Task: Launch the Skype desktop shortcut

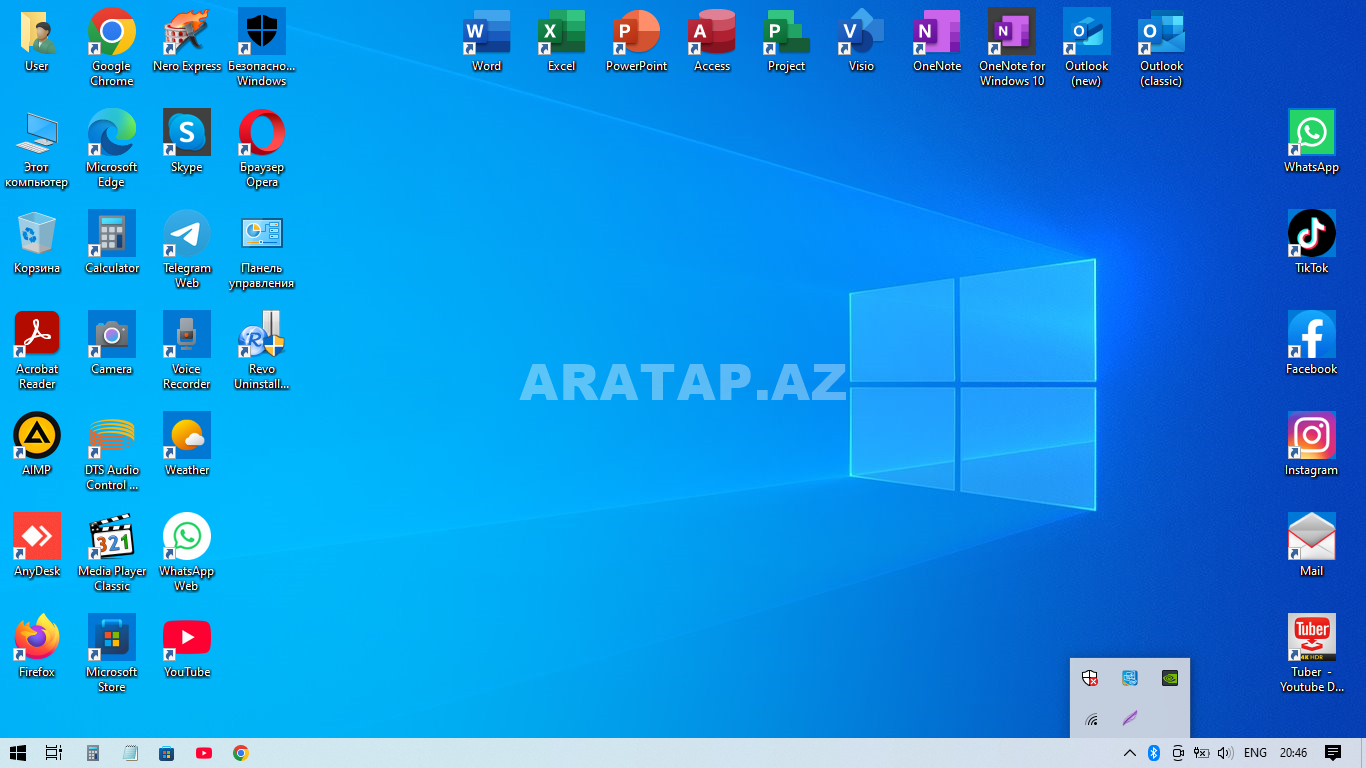Action: coord(187,141)
